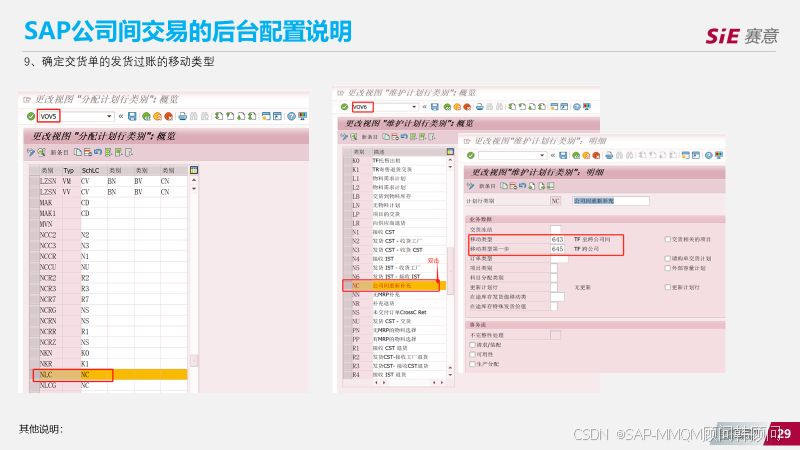Click Help question icon in VOV5 window

(x=291, y=116)
